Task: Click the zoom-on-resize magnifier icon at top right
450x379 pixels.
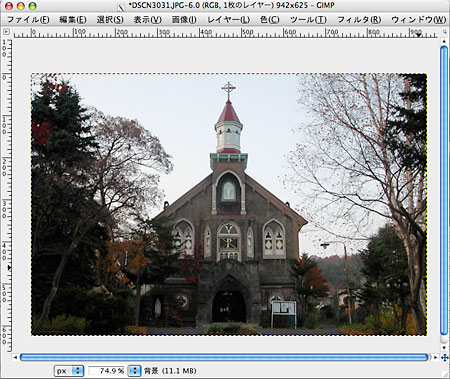Action: point(444,32)
